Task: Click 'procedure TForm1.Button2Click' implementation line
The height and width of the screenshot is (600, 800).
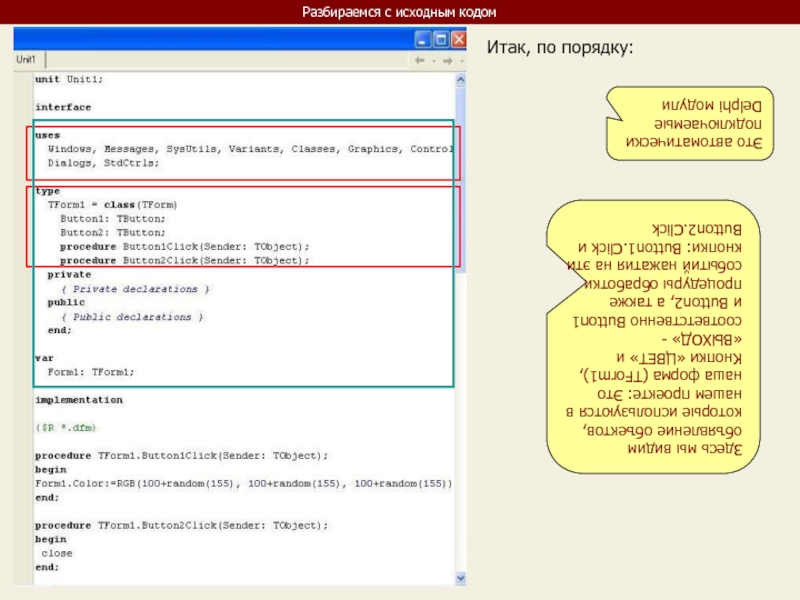Action: click(x=182, y=525)
